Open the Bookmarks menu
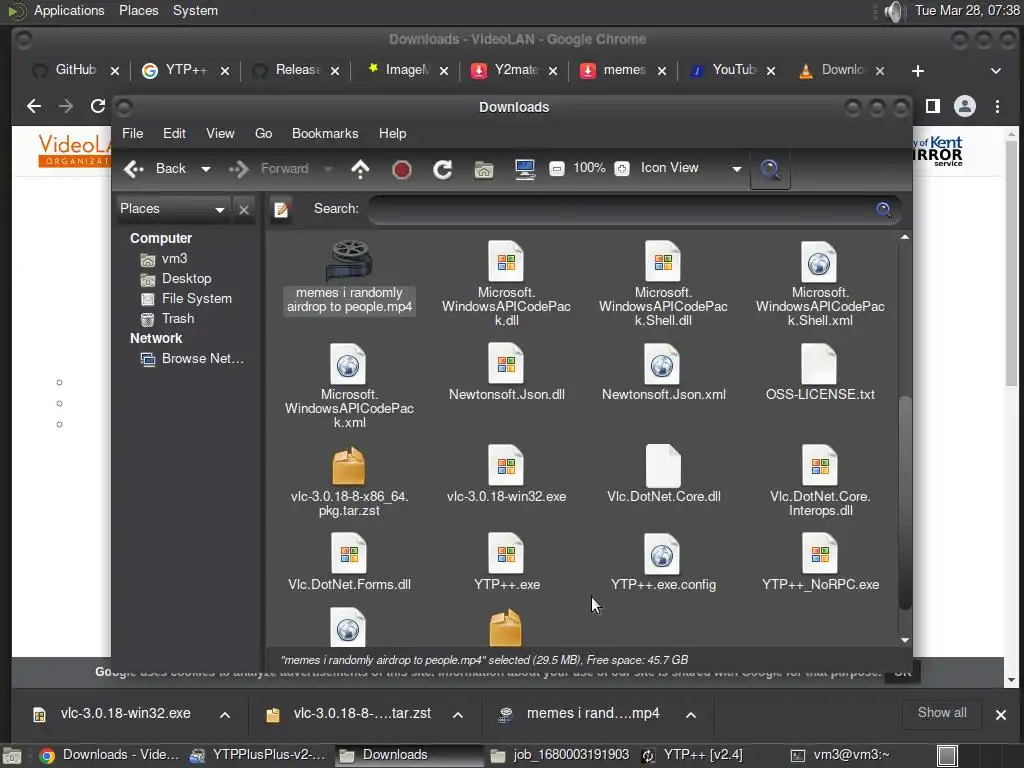Screen dimensions: 1024x768 325,133
